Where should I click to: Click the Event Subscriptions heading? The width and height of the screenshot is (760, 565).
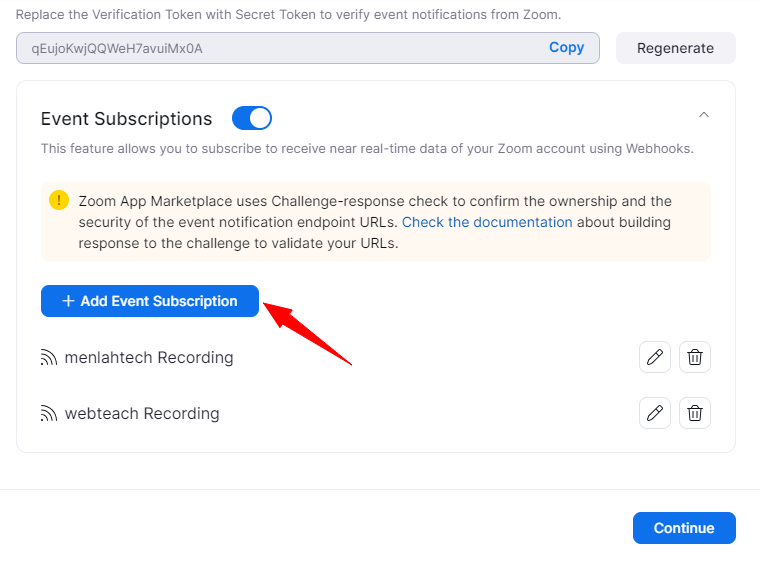(x=127, y=119)
